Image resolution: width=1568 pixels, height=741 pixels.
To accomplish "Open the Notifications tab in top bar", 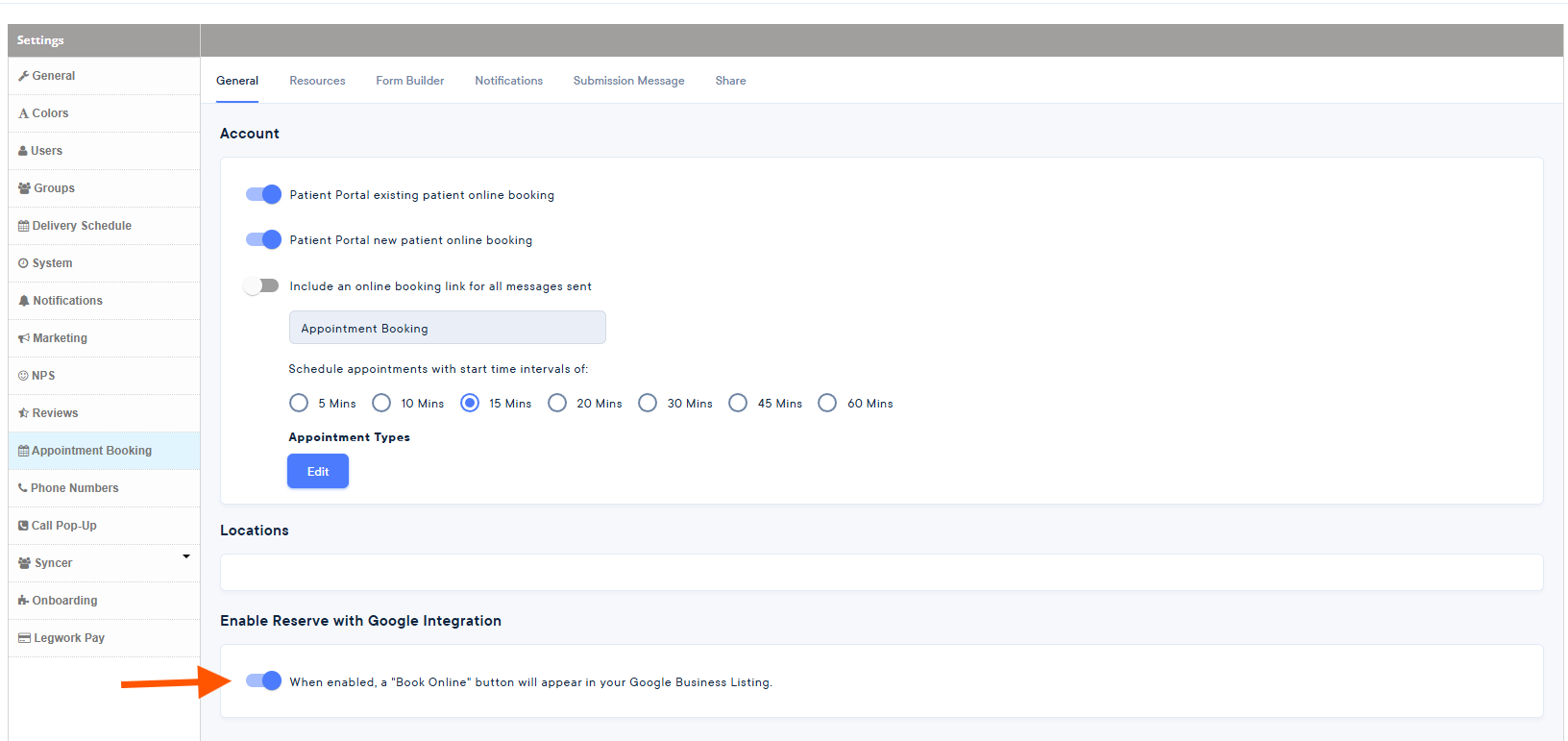I will pos(508,81).
